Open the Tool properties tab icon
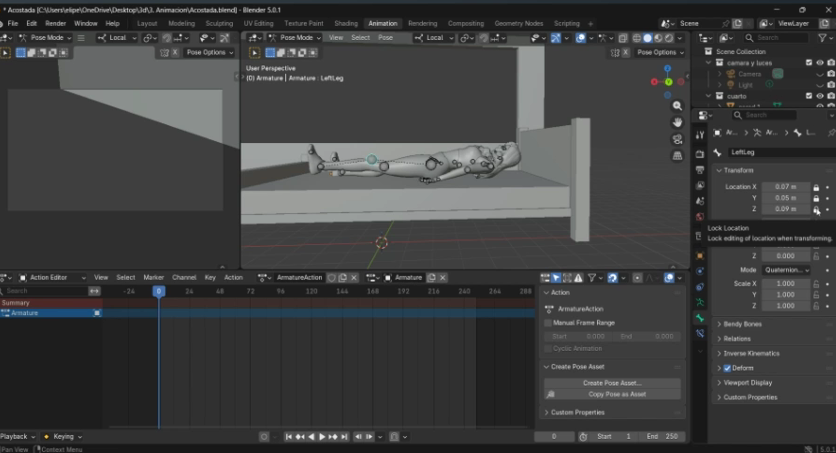The image size is (836, 453). coord(700,134)
